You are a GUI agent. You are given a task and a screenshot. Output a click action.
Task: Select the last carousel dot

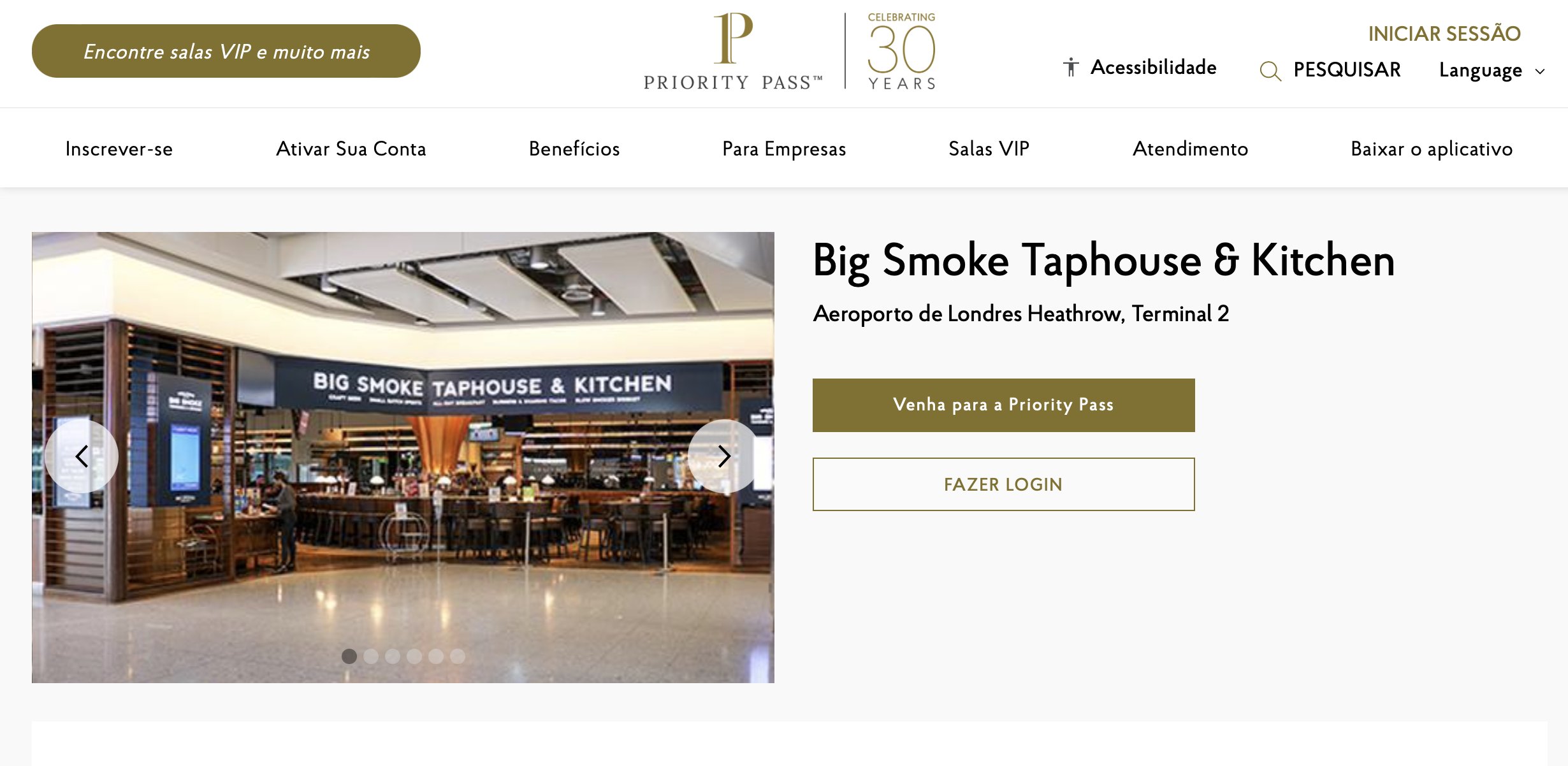(458, 656)
